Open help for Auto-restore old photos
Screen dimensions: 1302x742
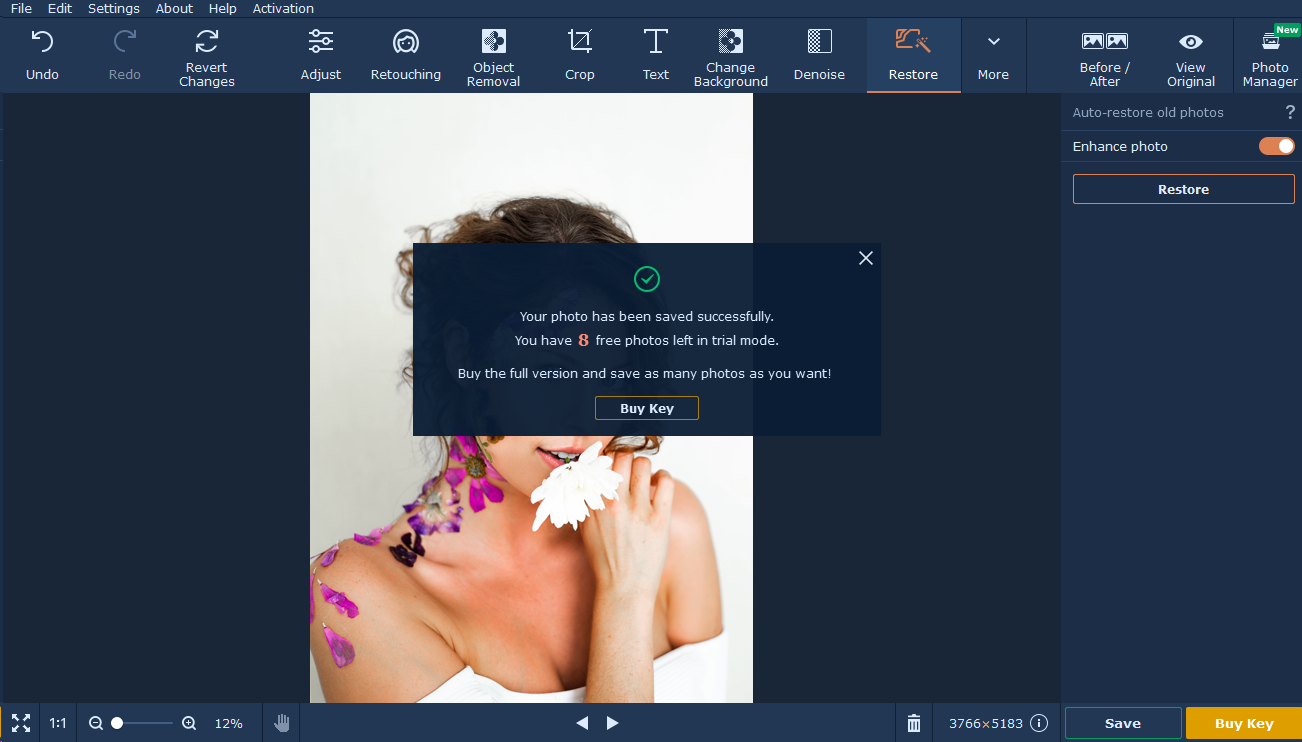point(1290,113)
